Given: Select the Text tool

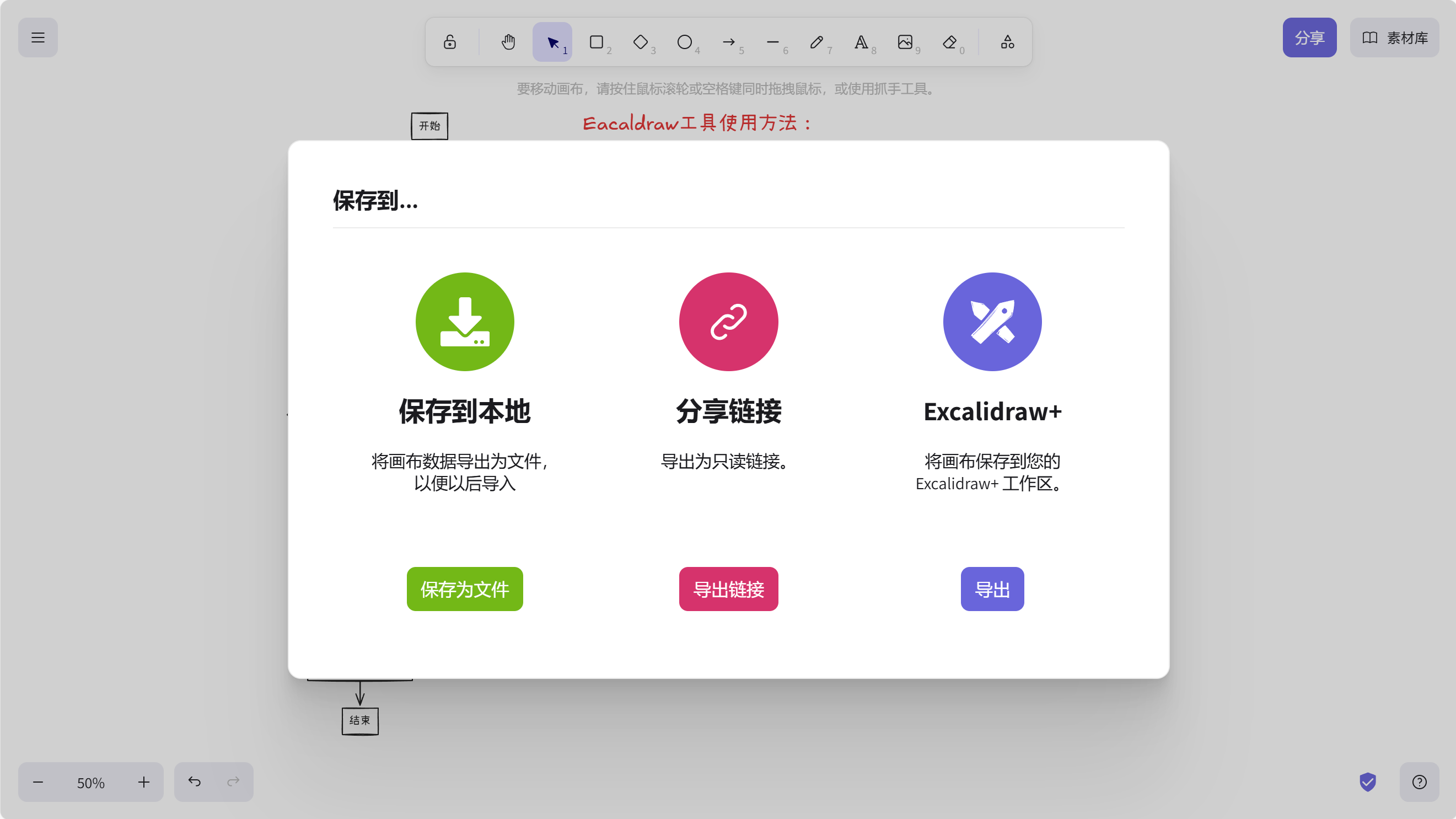Looking at the screenshot, I should [861, 41].
